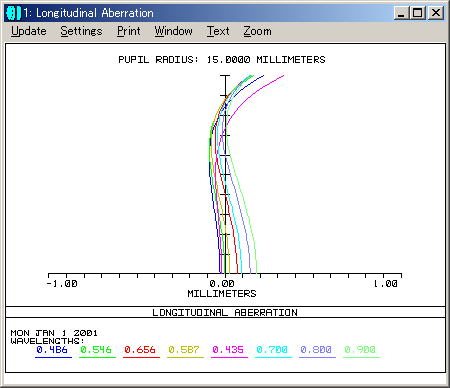Click the window title text 1: Longitudinal Aberration
Image resolution: width=450 pixels, height=388 pixels.
[89, 13]
